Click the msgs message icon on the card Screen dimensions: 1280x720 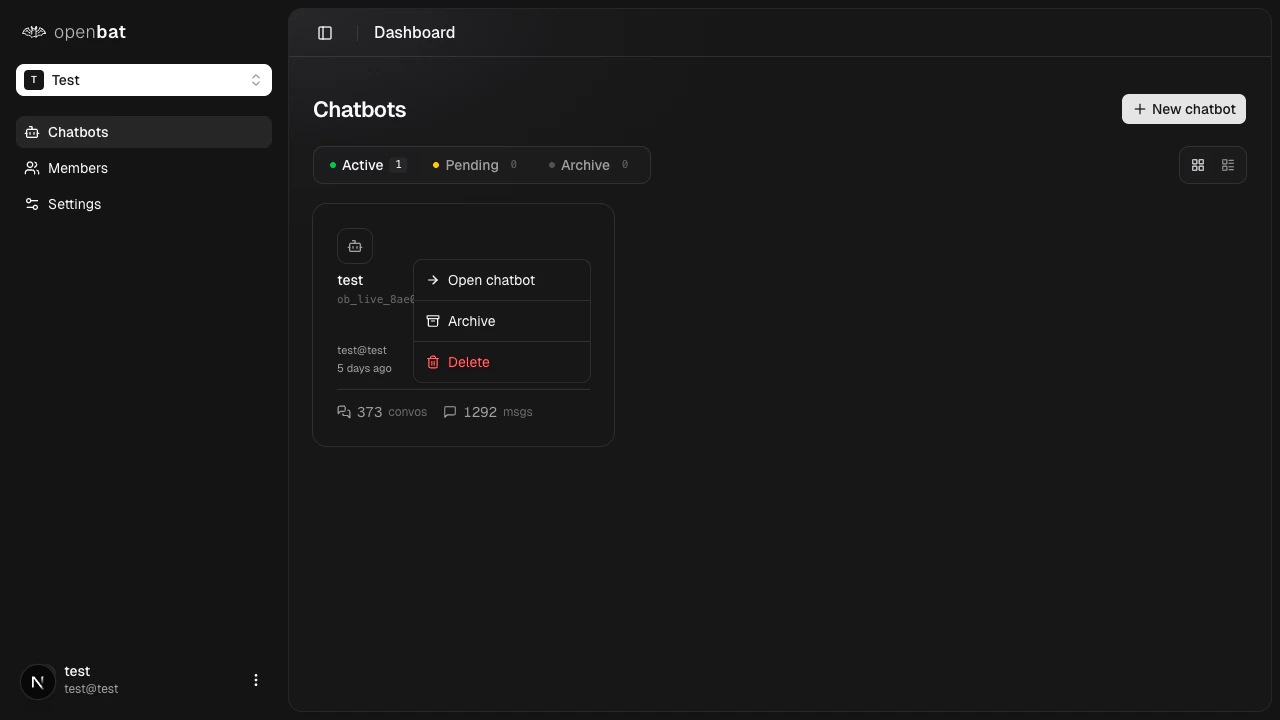(x=450, y=411)
